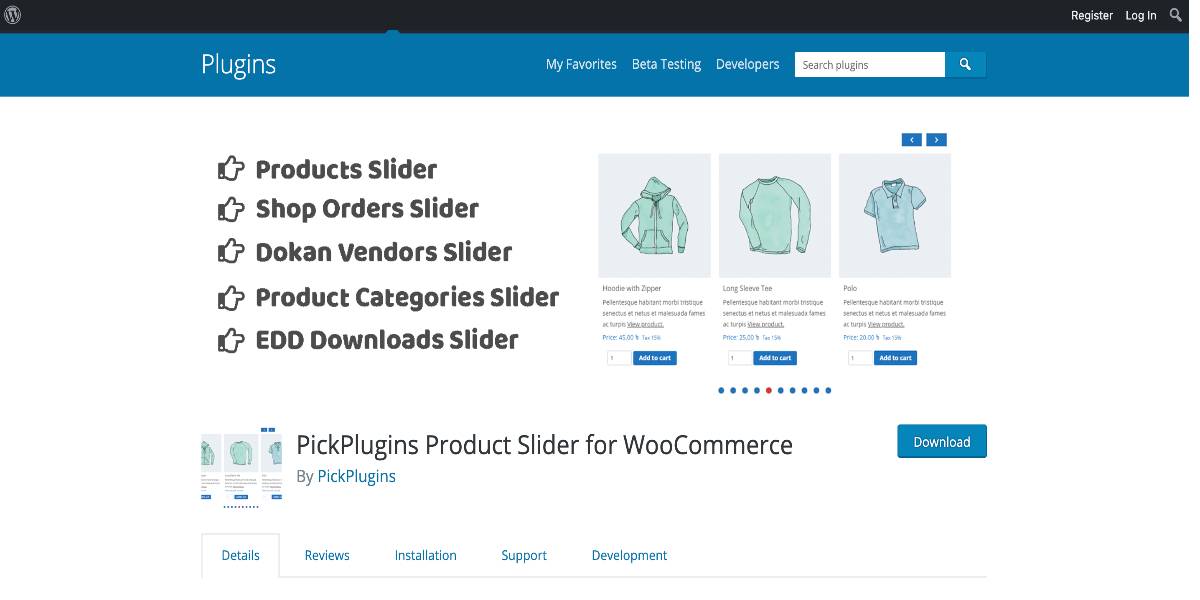Image resolution: width=1200 pixels, height=600 pixels.
Task: Switch to the Reviews tab
Action: (327, 555)
